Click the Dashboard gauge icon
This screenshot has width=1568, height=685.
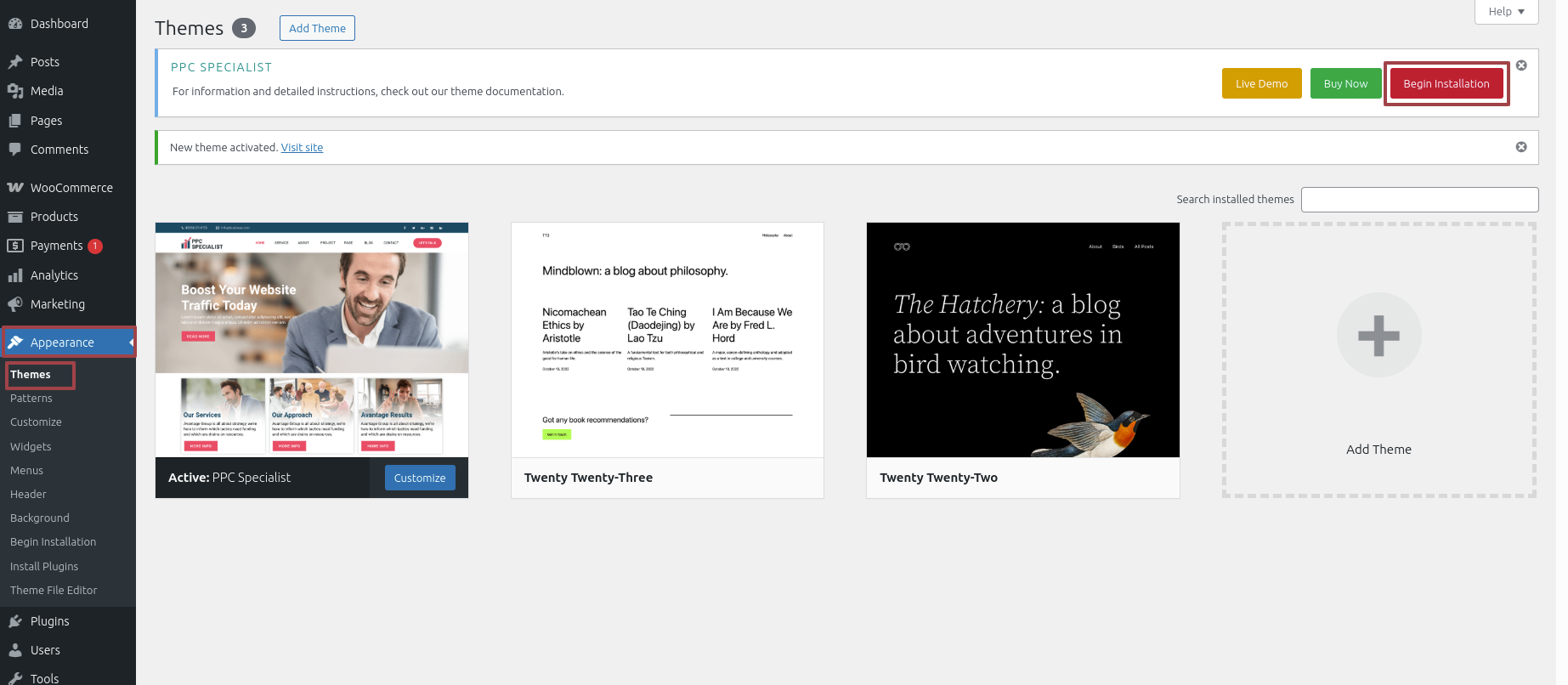pos(15,24)
